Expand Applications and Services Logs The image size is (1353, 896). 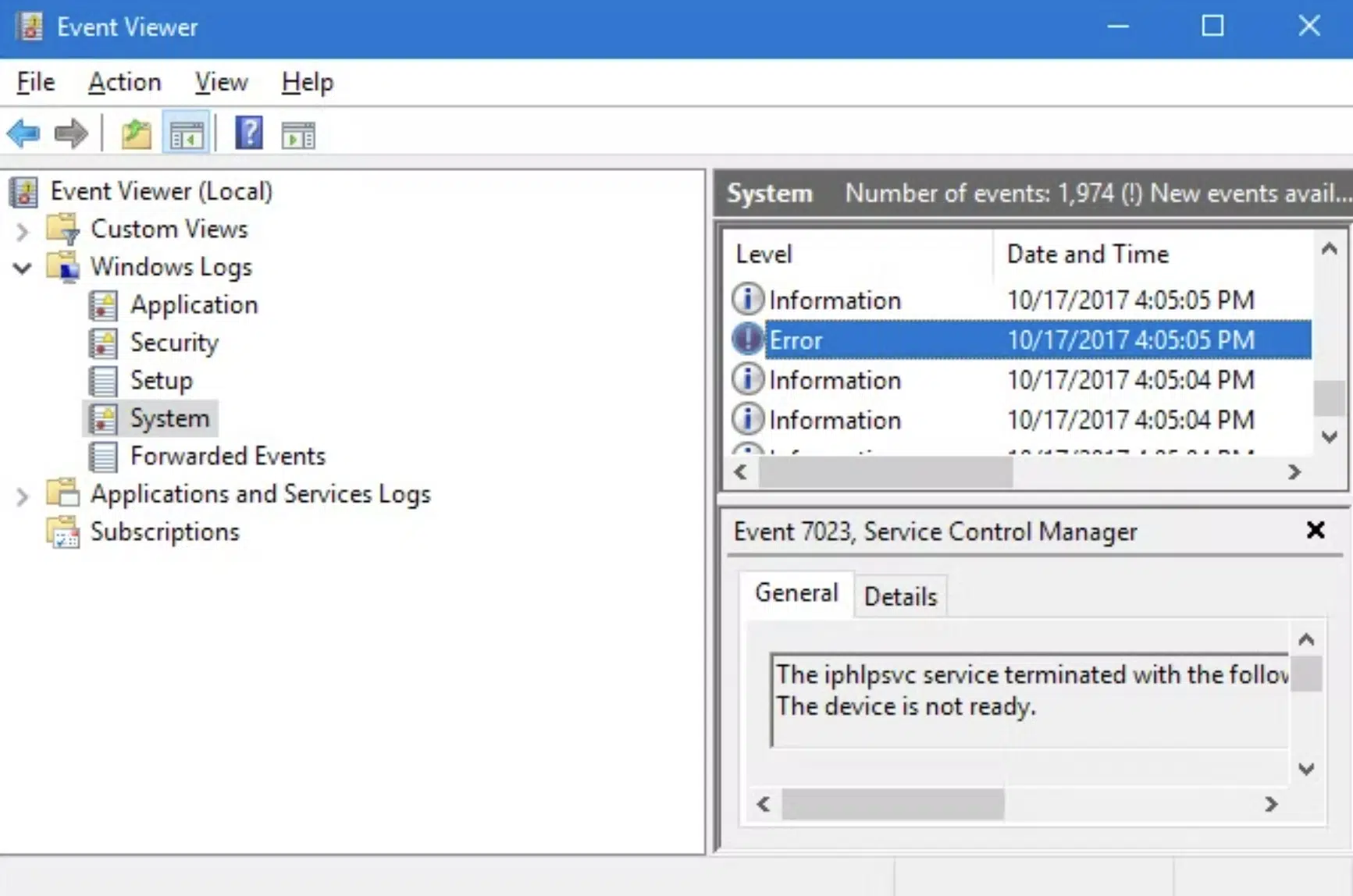click(x=21, y=494)
